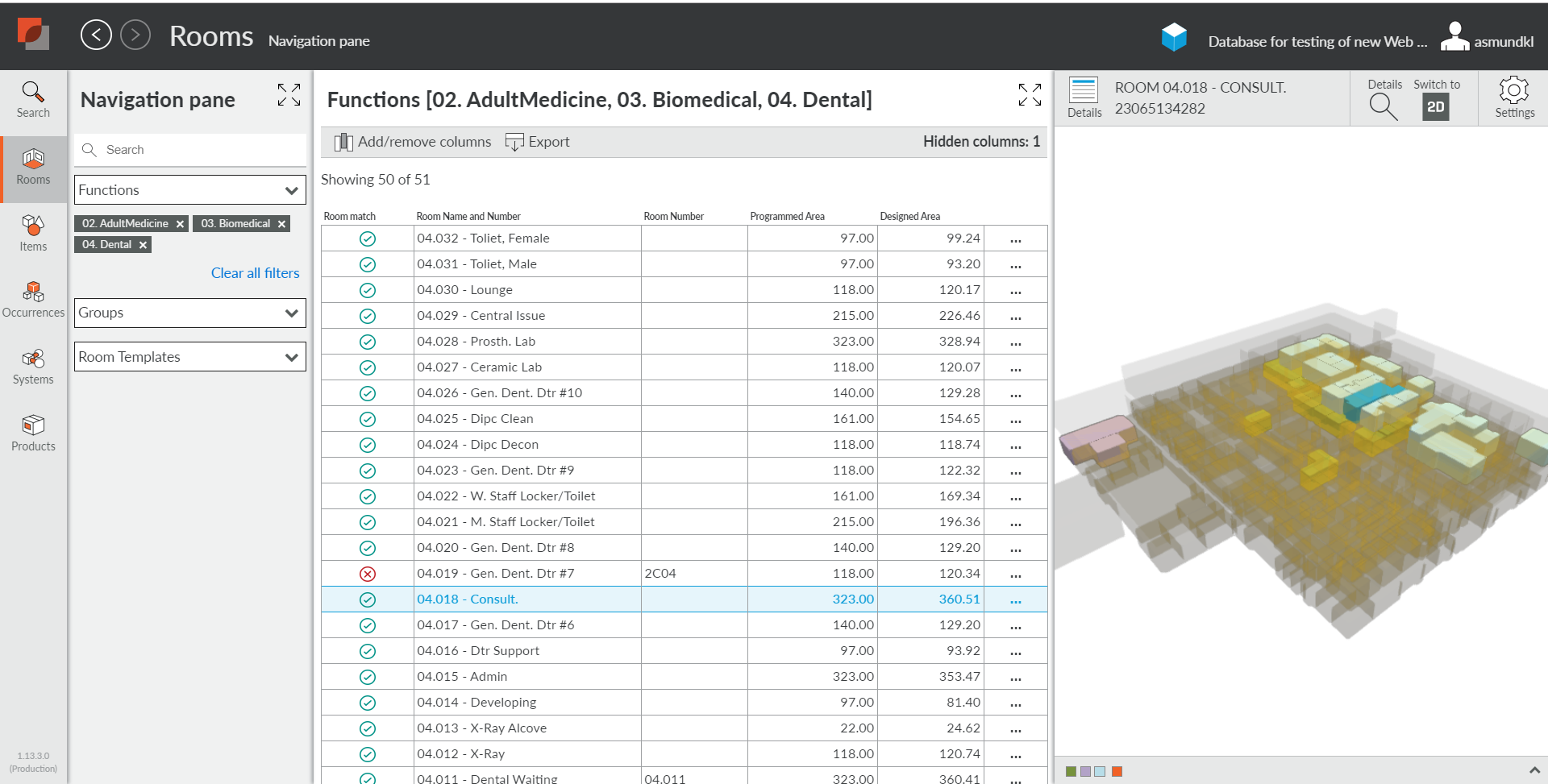Open the Rooms module in the sidebar
The height and width of the screenshot is (784, 1548).
click(x=33, y=168)
